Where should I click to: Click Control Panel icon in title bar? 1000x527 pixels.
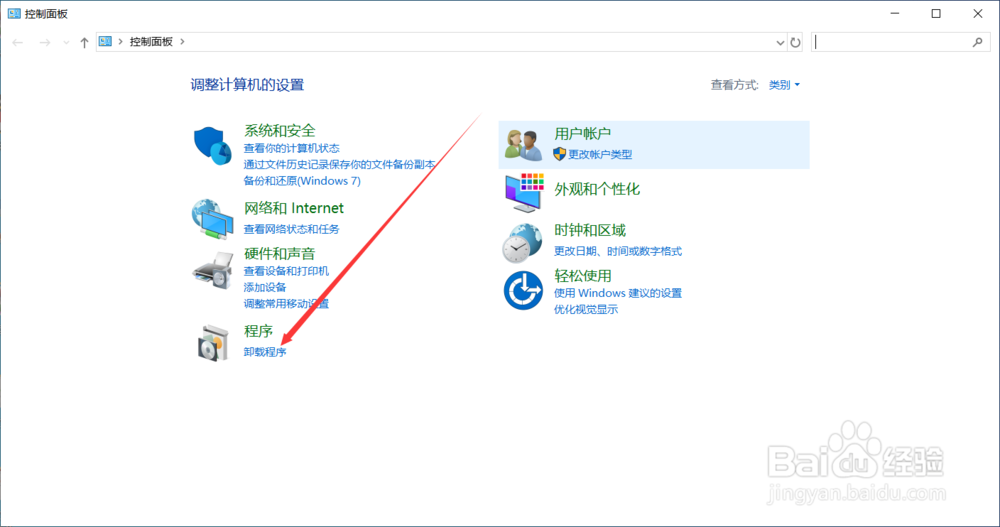pyautogui.click(x=14, y=13)
